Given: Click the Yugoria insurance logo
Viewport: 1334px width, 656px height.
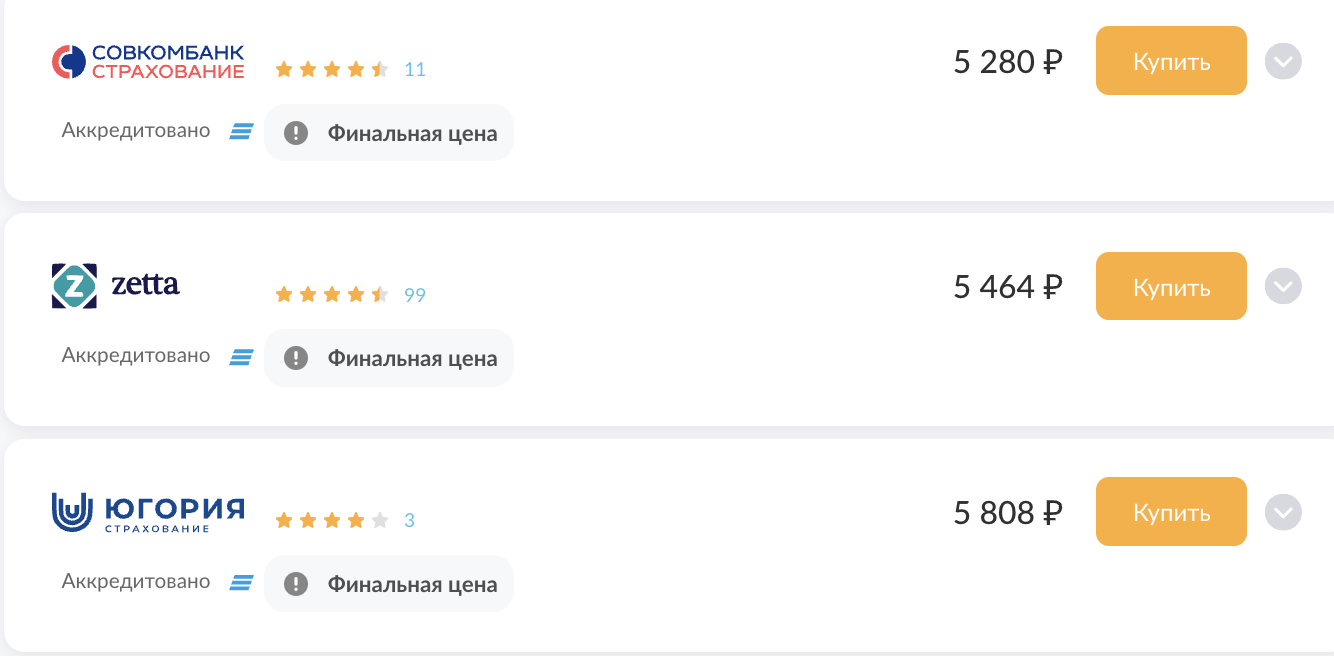Looking at the screenshot, I should click(148, 512).
